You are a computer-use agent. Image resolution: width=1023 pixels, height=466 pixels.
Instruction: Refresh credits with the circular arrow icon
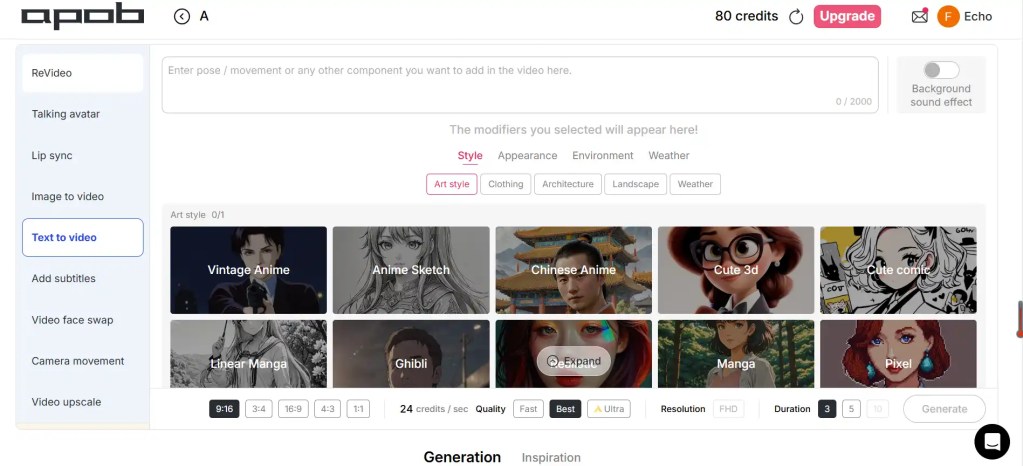796,17
